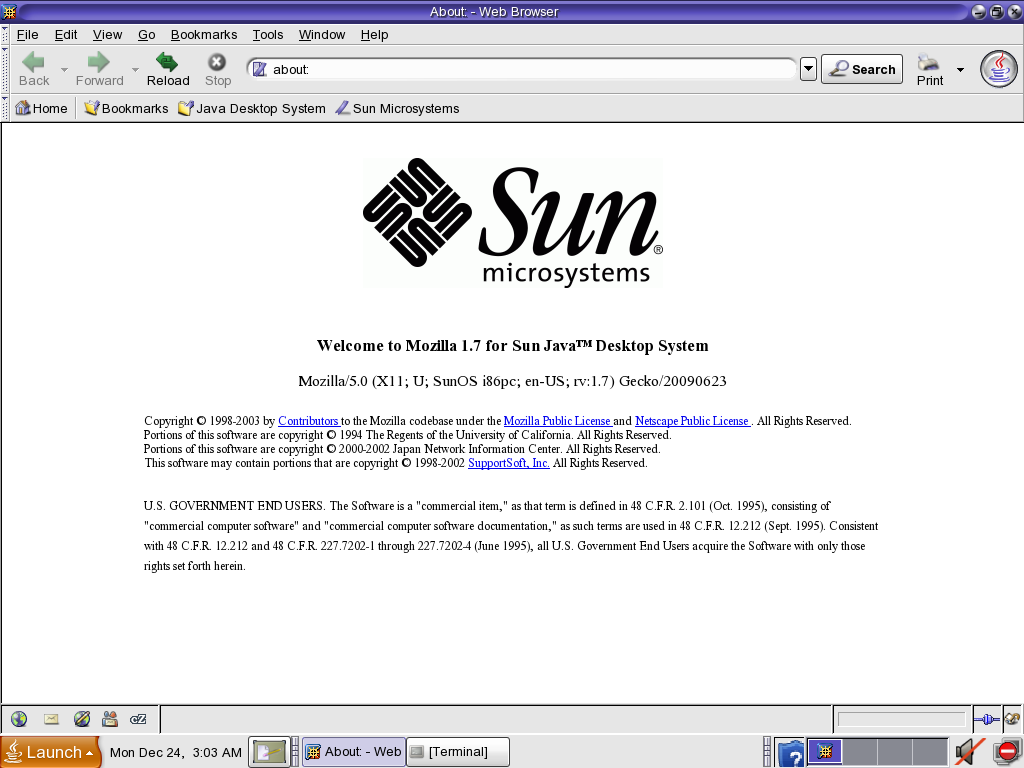Open the Edit menu
Screen dimensions: 1024x768
pyautogui.click(x=65, y=35)
